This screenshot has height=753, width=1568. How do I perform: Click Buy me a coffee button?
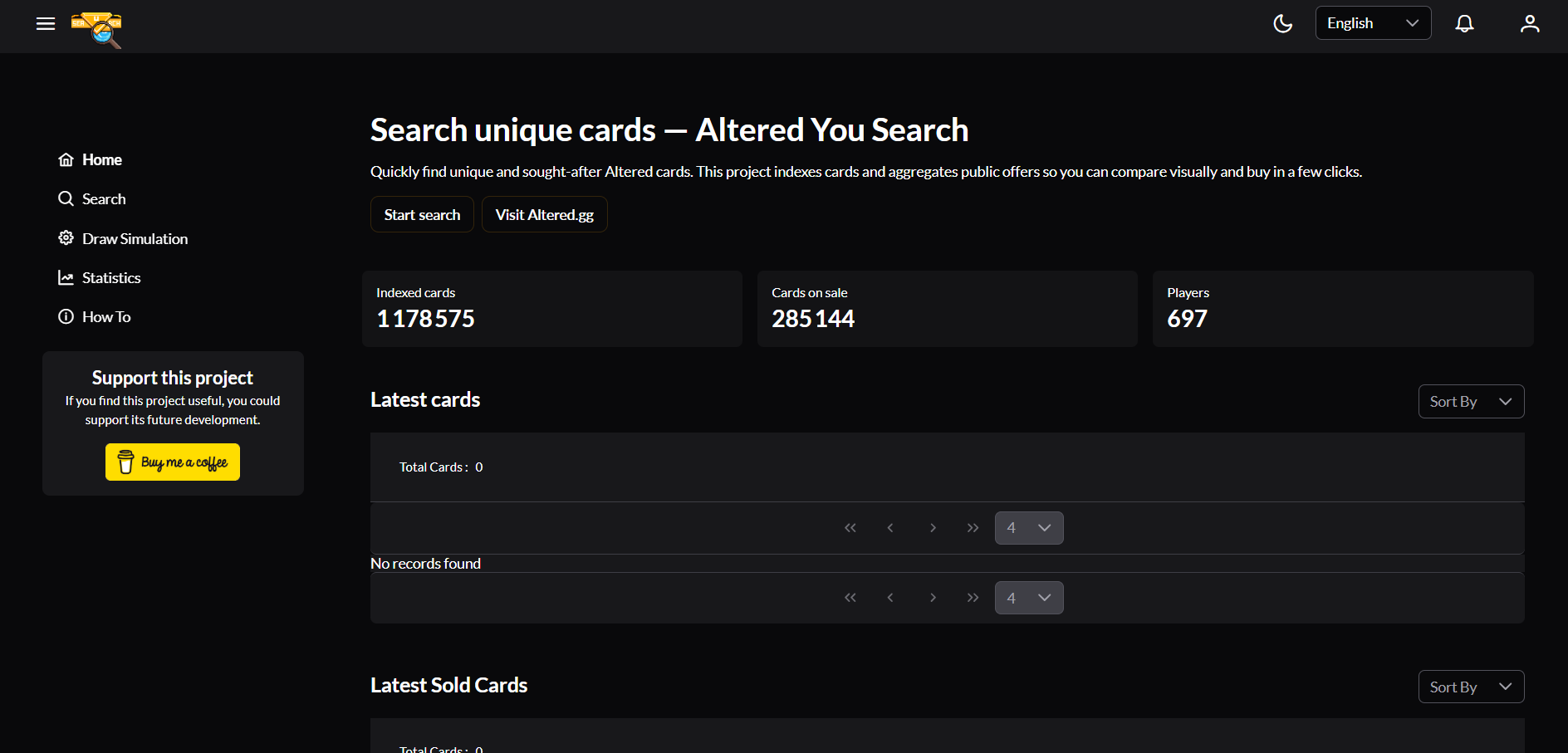click(x=173, y=462)
